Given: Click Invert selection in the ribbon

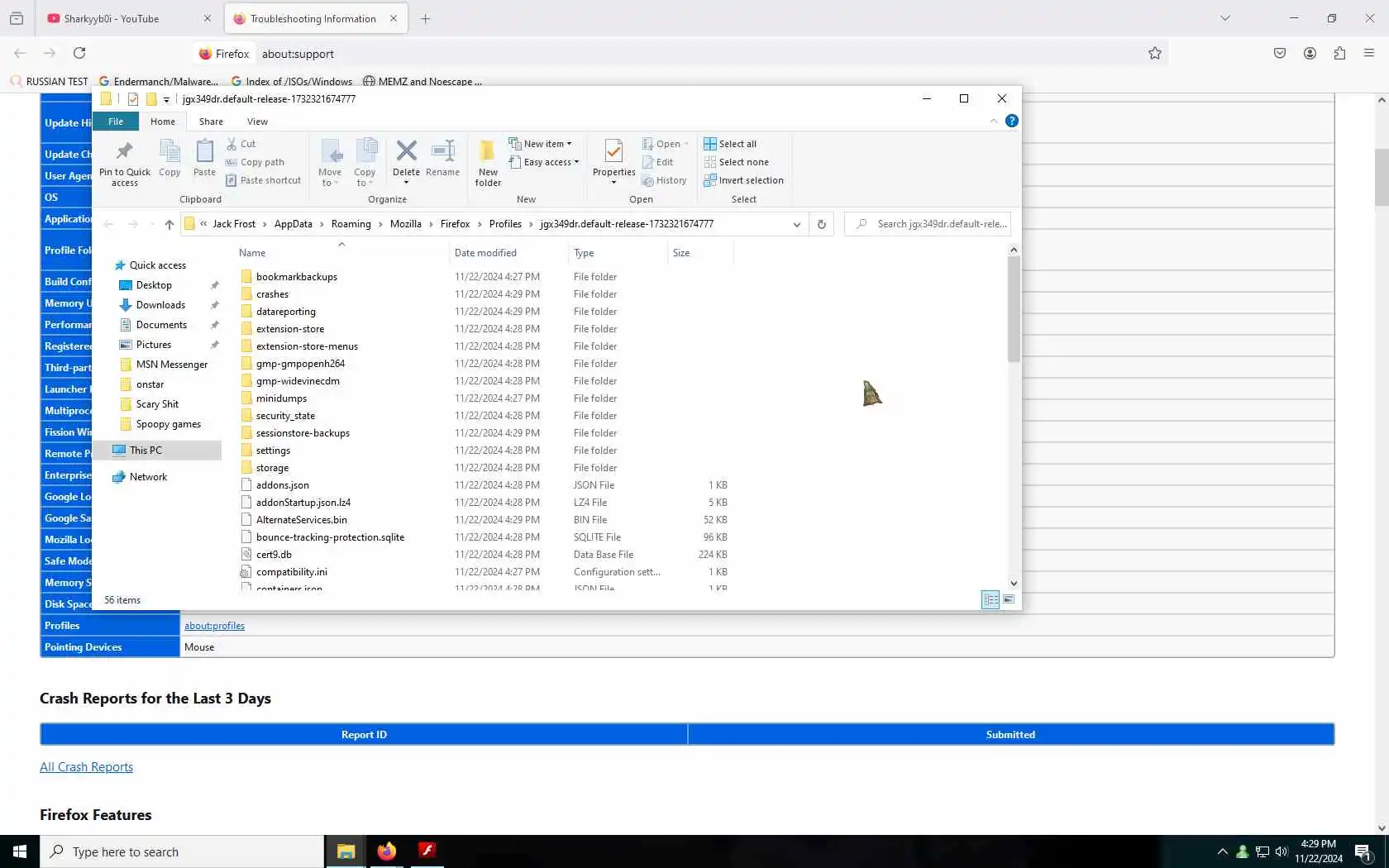Looking at the screenshot, I should tap(743, 180).
